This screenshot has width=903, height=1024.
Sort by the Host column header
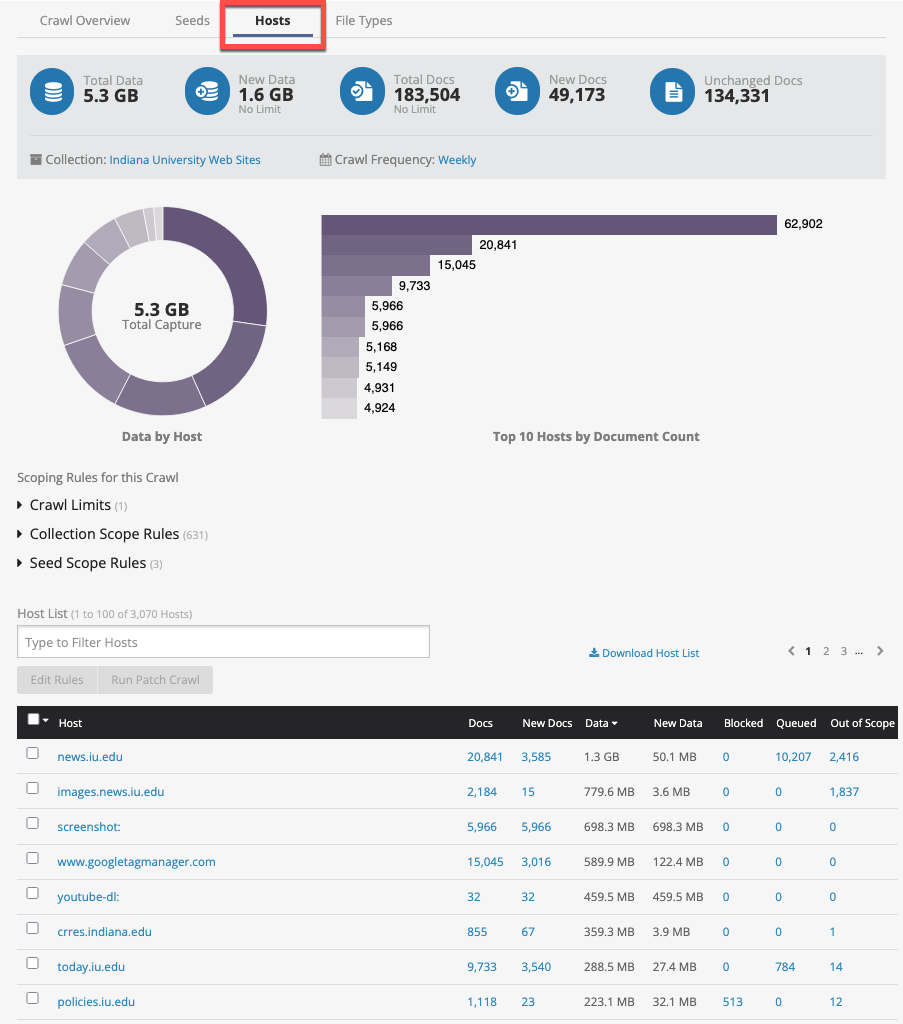71,723
